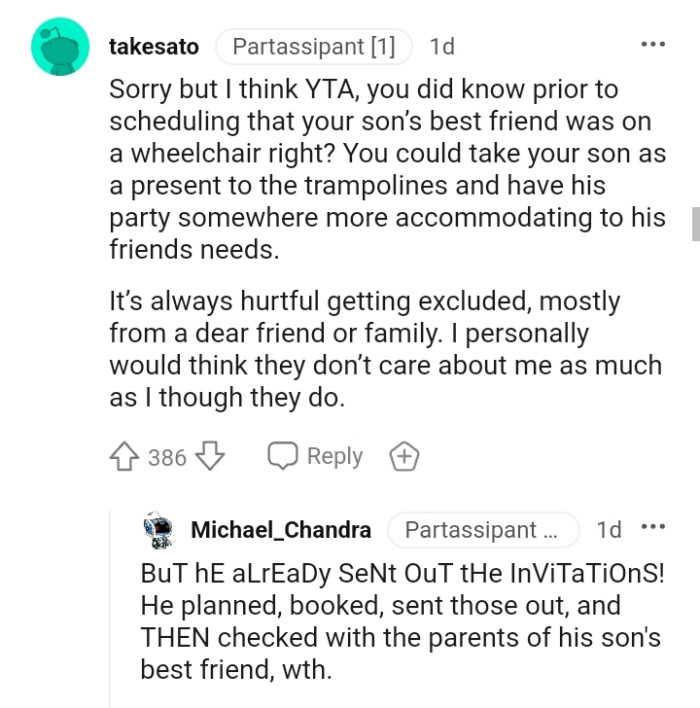
Task: Open takesato's avatar profile picture
Action: 61,46
